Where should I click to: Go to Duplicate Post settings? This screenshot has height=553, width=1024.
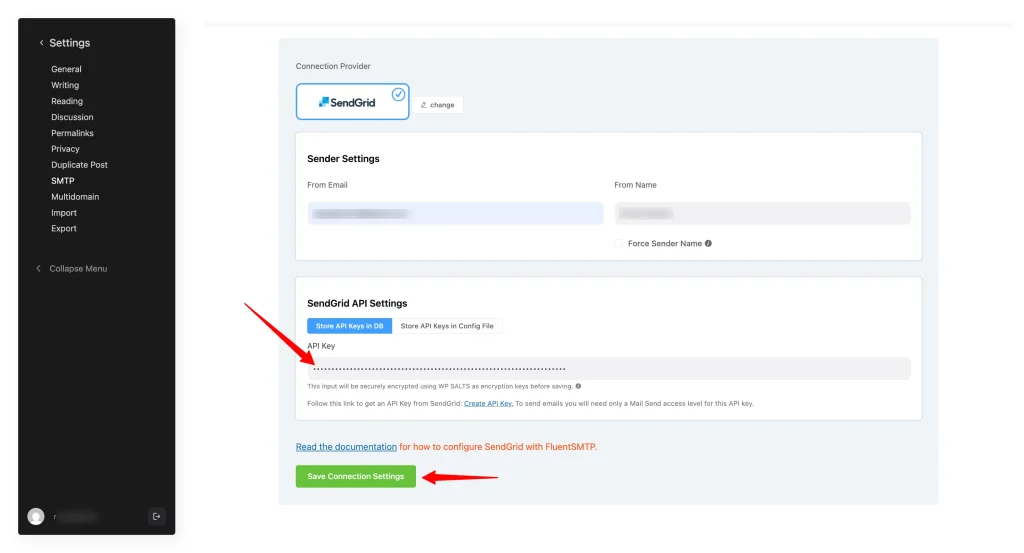(x=79, y=165)
